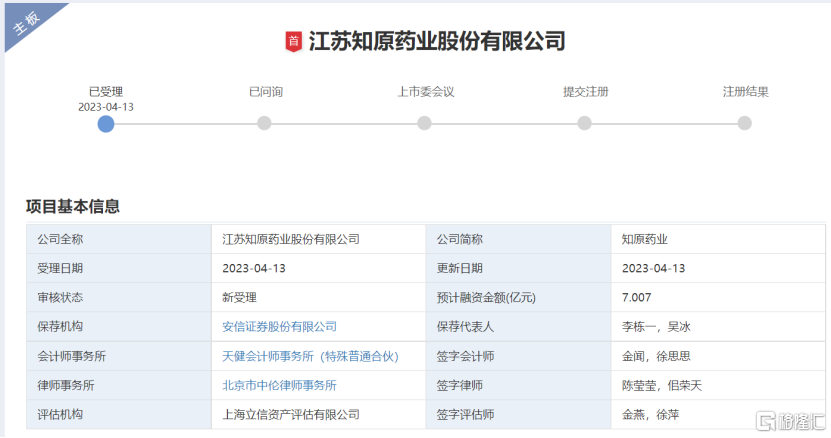Click the 上海立信资产评估有限公司 cell
This screenshot has width=831, height=438.
tap(291, 415)
